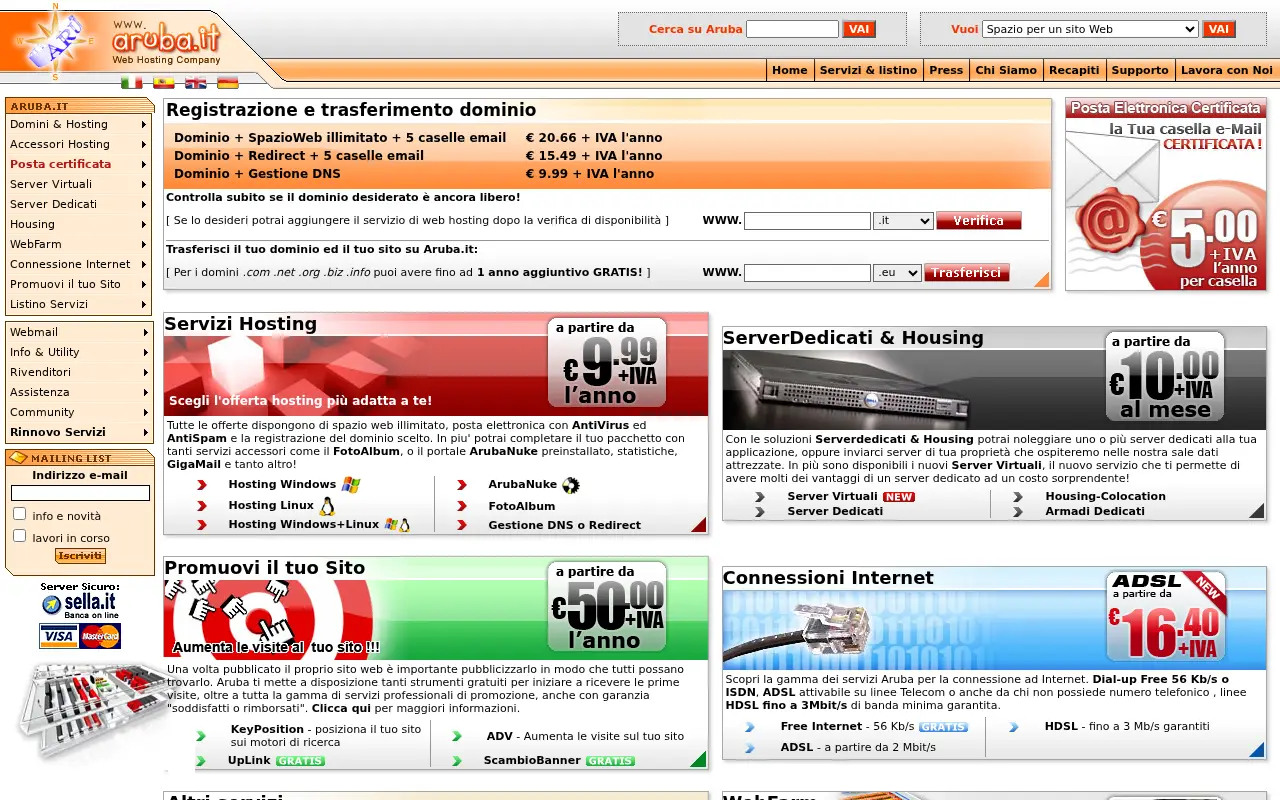The height and width of the screenshot is (800, 1280).
Task: Click the GRATIS badge next to ScambioBanner
Action: click(610, 761)
